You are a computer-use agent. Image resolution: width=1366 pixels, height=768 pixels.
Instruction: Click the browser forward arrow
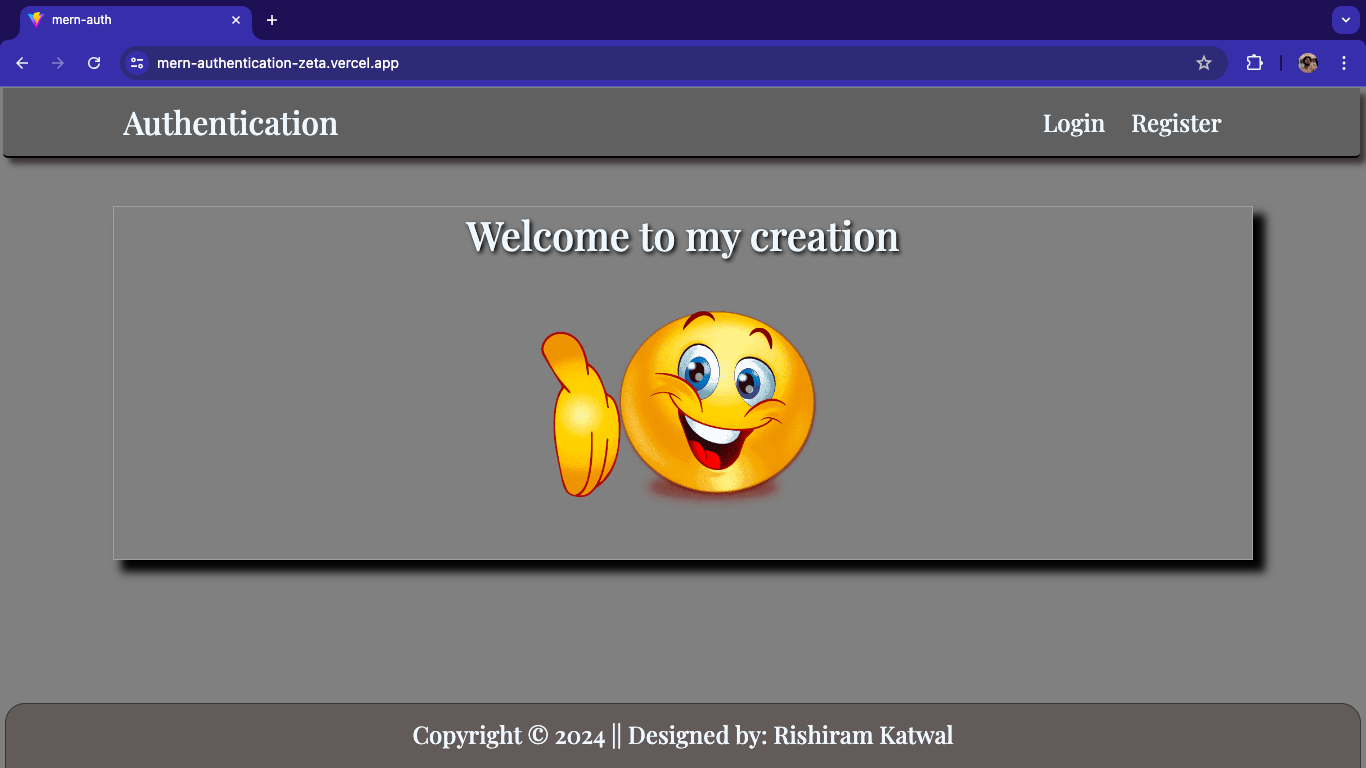pos(58,63)
